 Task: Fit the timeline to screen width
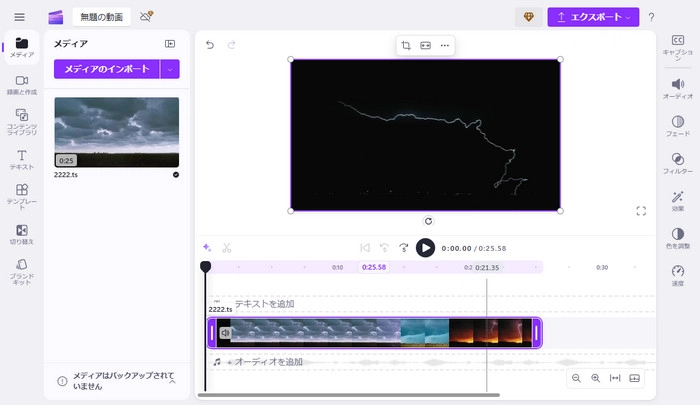pos(615,378)
